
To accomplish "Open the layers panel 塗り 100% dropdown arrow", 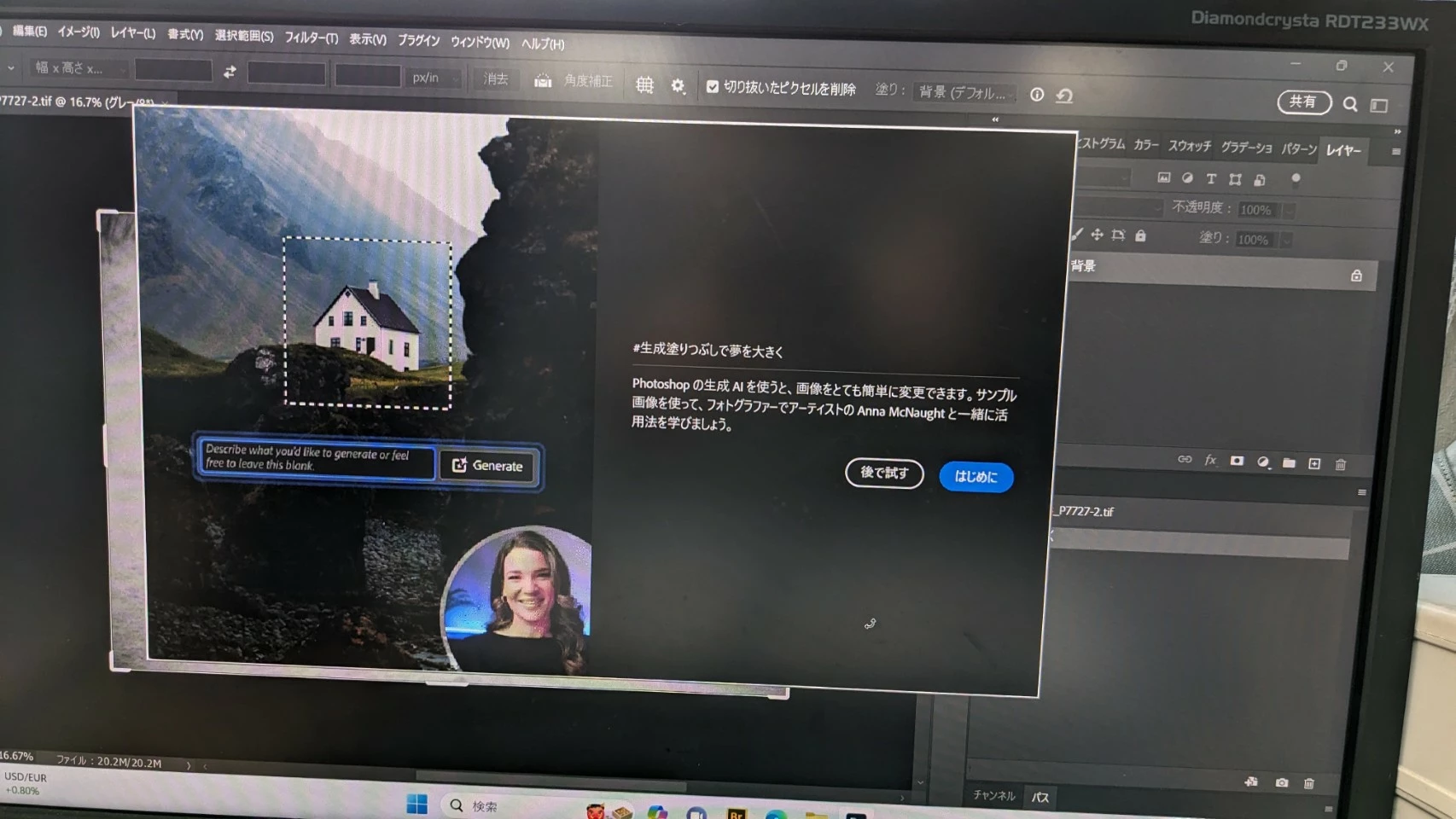I will [x=1286, y=241].
